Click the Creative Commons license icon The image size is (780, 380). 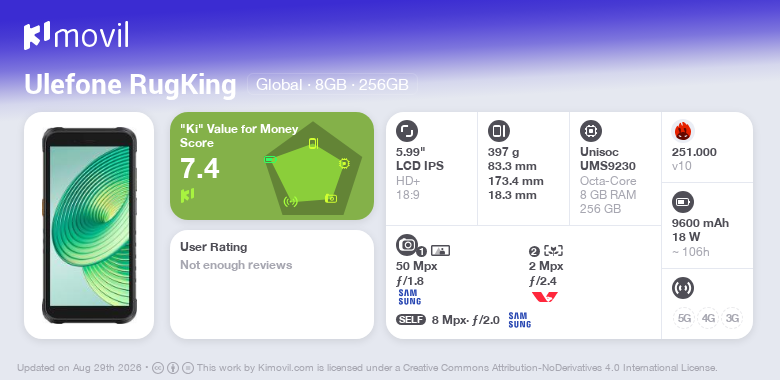click(x=158, y=368)
